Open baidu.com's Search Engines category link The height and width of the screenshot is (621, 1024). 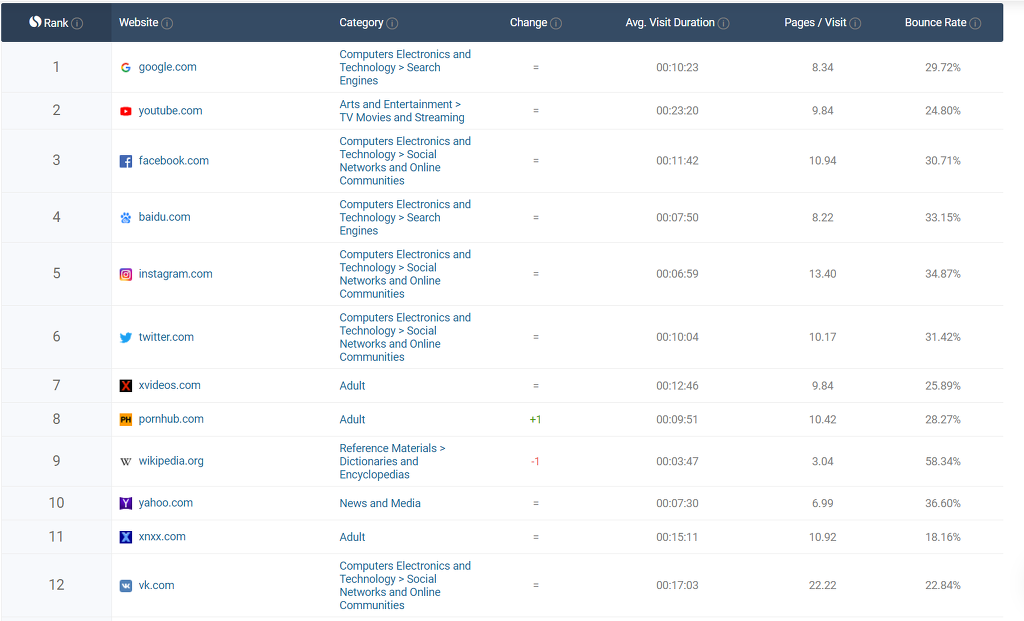[x=405, y=217]
